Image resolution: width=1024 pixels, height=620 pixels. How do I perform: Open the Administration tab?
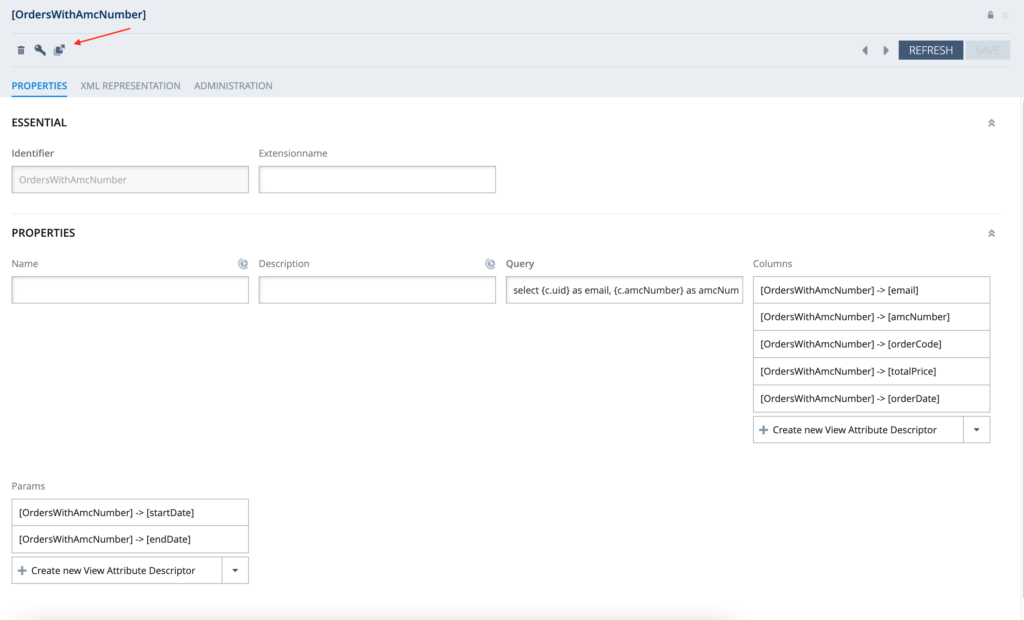[x=233, y=86]
